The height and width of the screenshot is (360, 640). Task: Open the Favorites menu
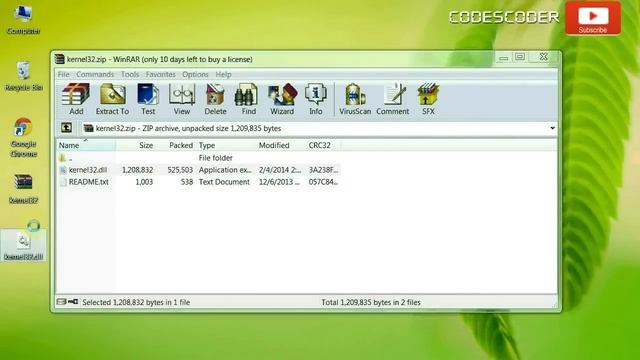pos(160,74)
